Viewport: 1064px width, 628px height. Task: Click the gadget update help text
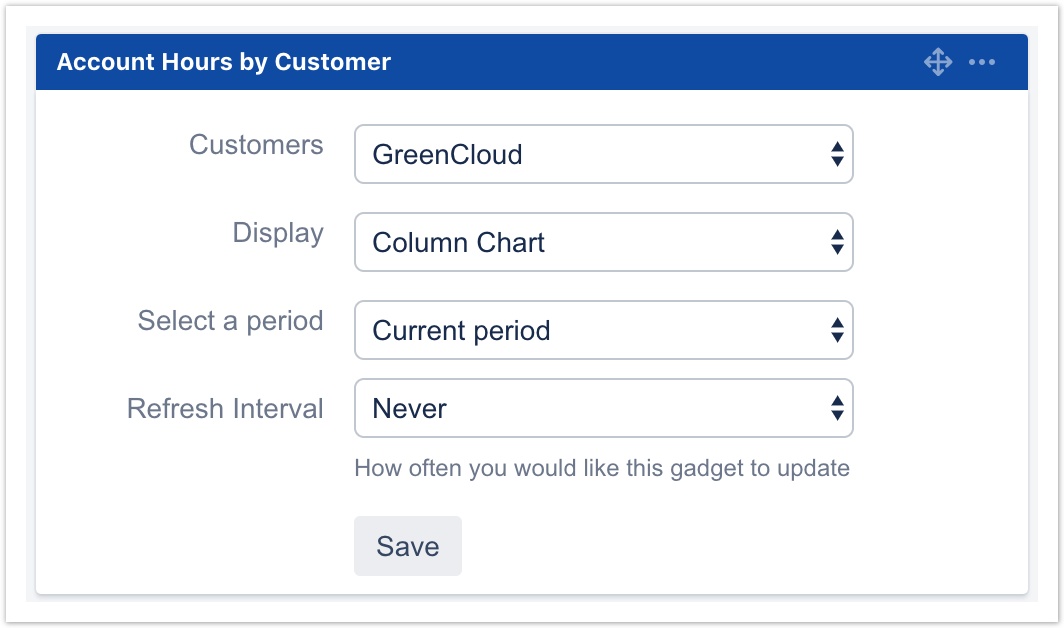tap(602, 468)
